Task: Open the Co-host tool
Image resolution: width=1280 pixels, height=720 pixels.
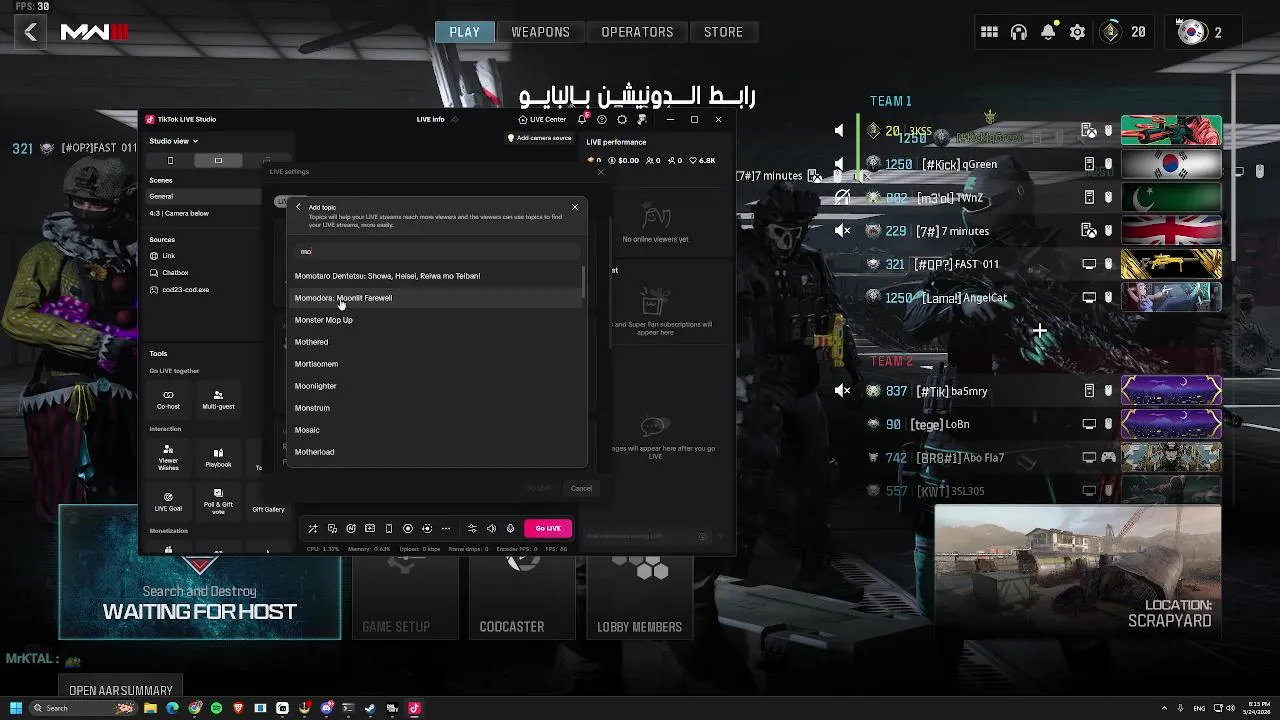Action: coord(168,400)
